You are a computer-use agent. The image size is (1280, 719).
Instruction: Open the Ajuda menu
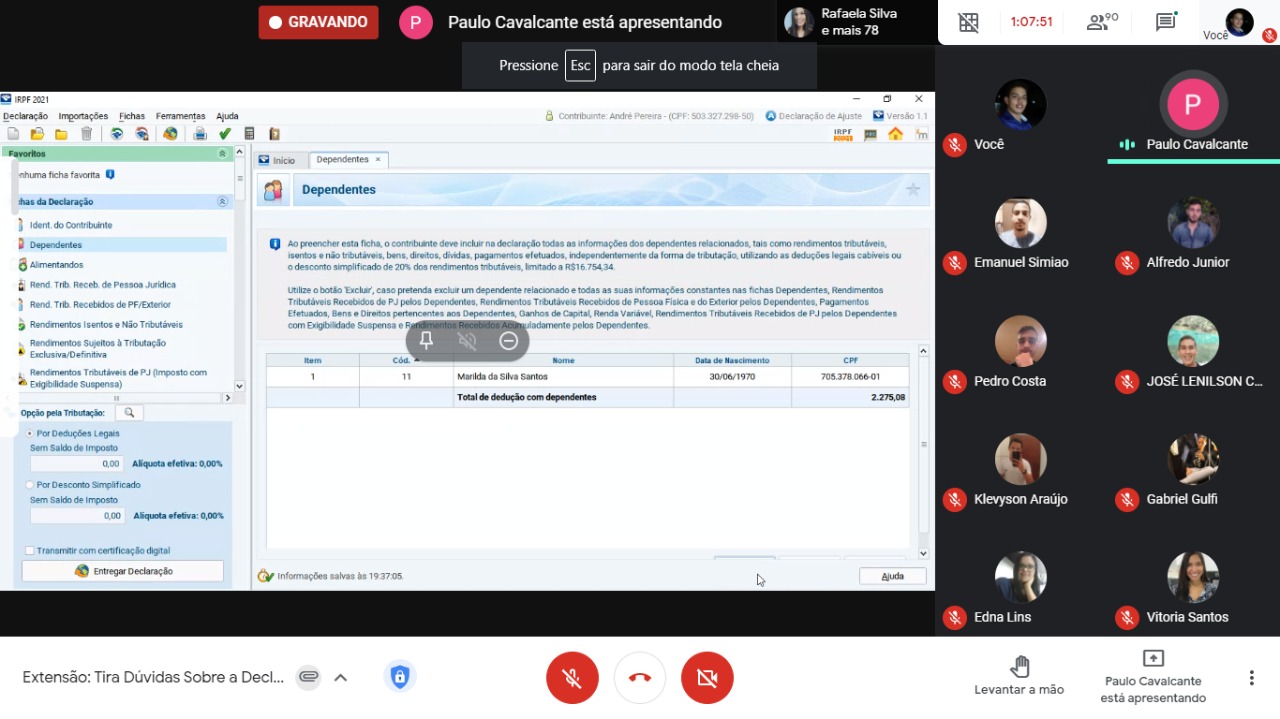[x=227, y=116]
